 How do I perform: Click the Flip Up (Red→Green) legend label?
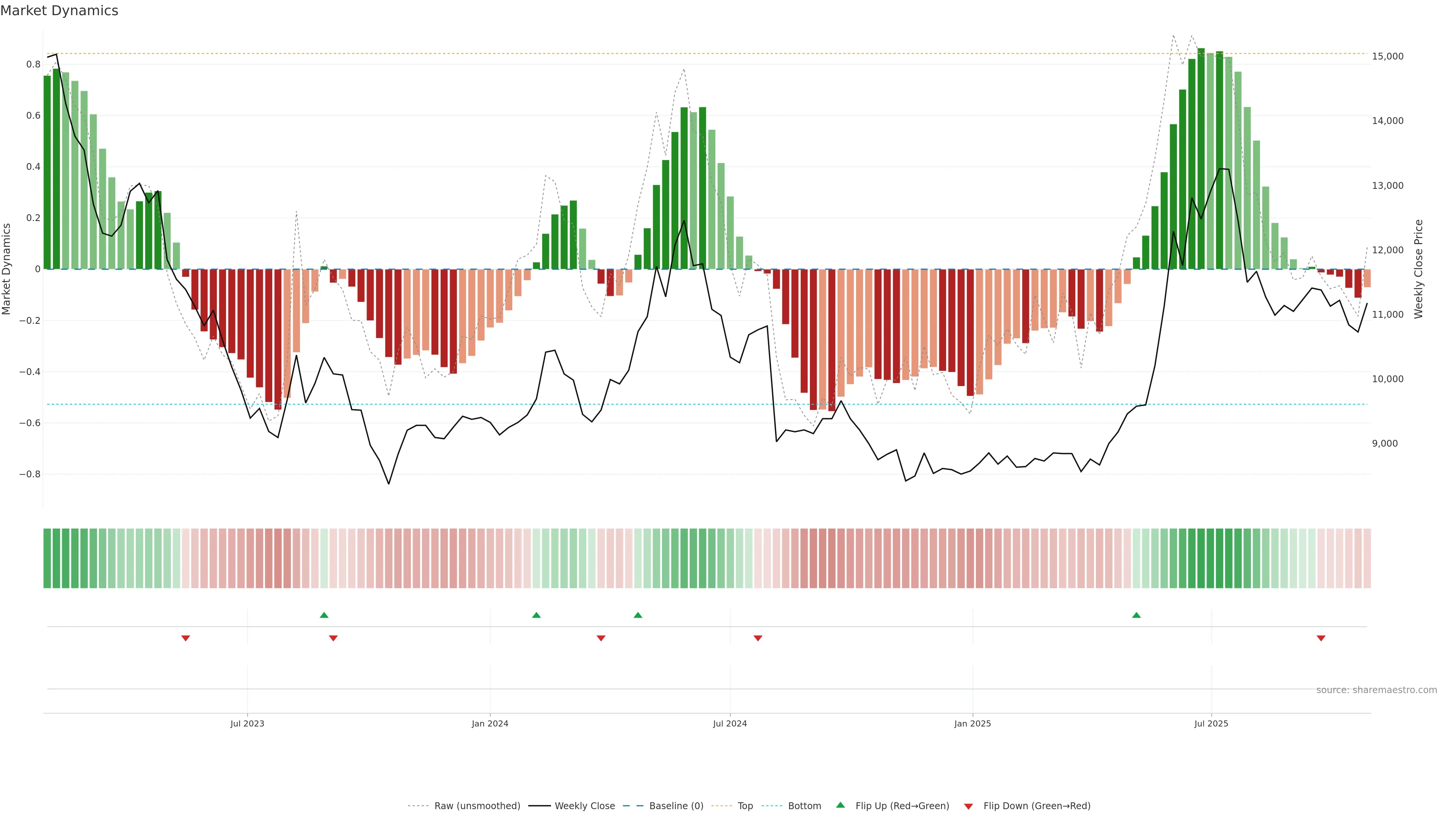pos(902,806)
